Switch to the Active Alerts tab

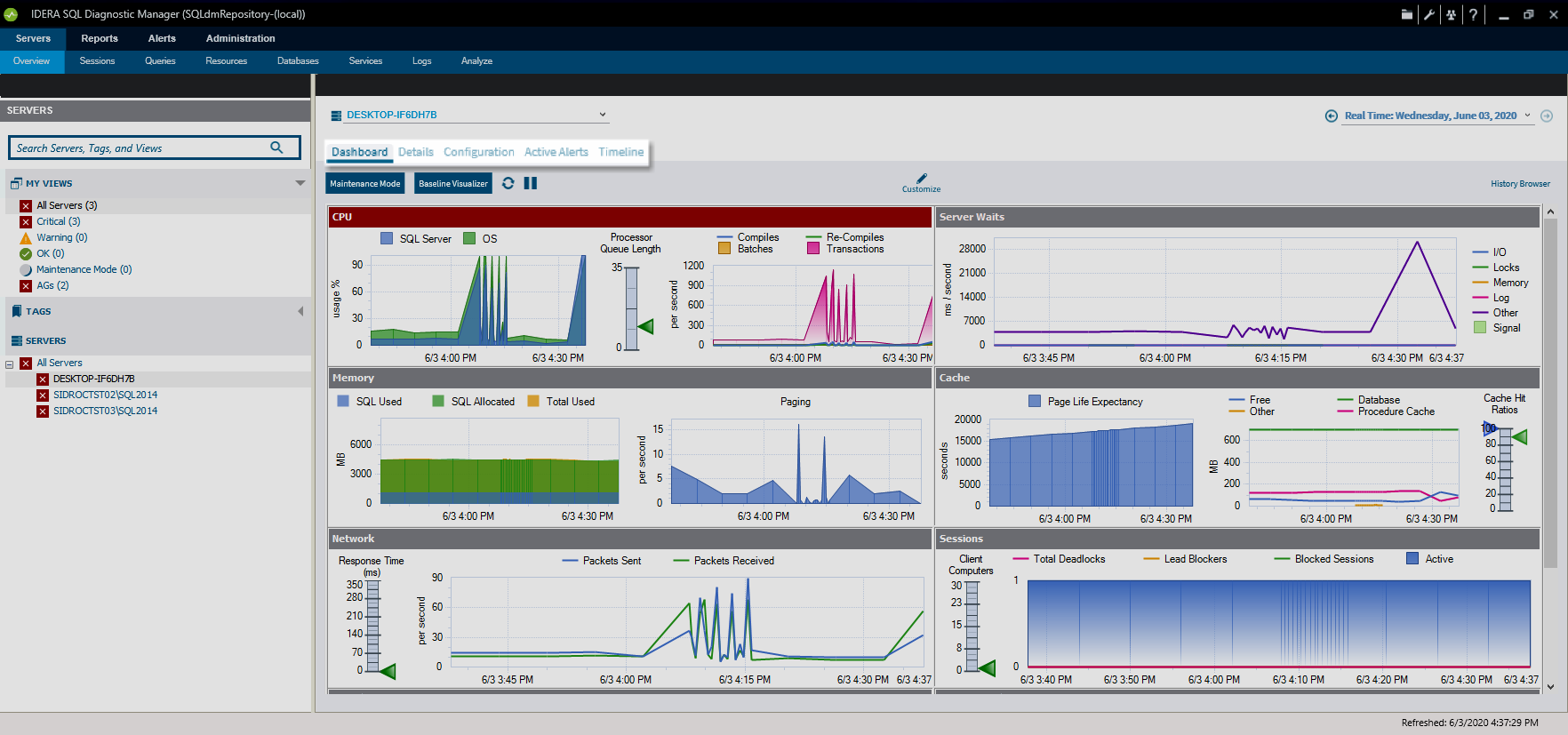pos(556,152)
